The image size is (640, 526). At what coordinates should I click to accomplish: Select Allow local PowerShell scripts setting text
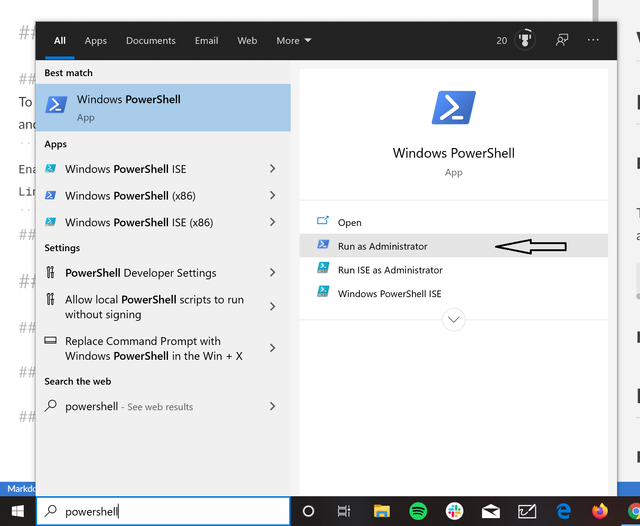click(x=154, y=307)
